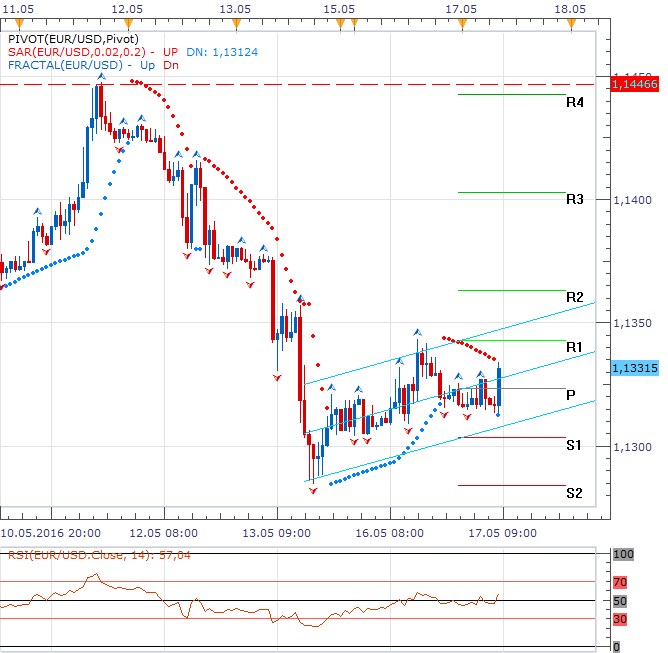Click the R4 pivot level label

click(575, 102)
